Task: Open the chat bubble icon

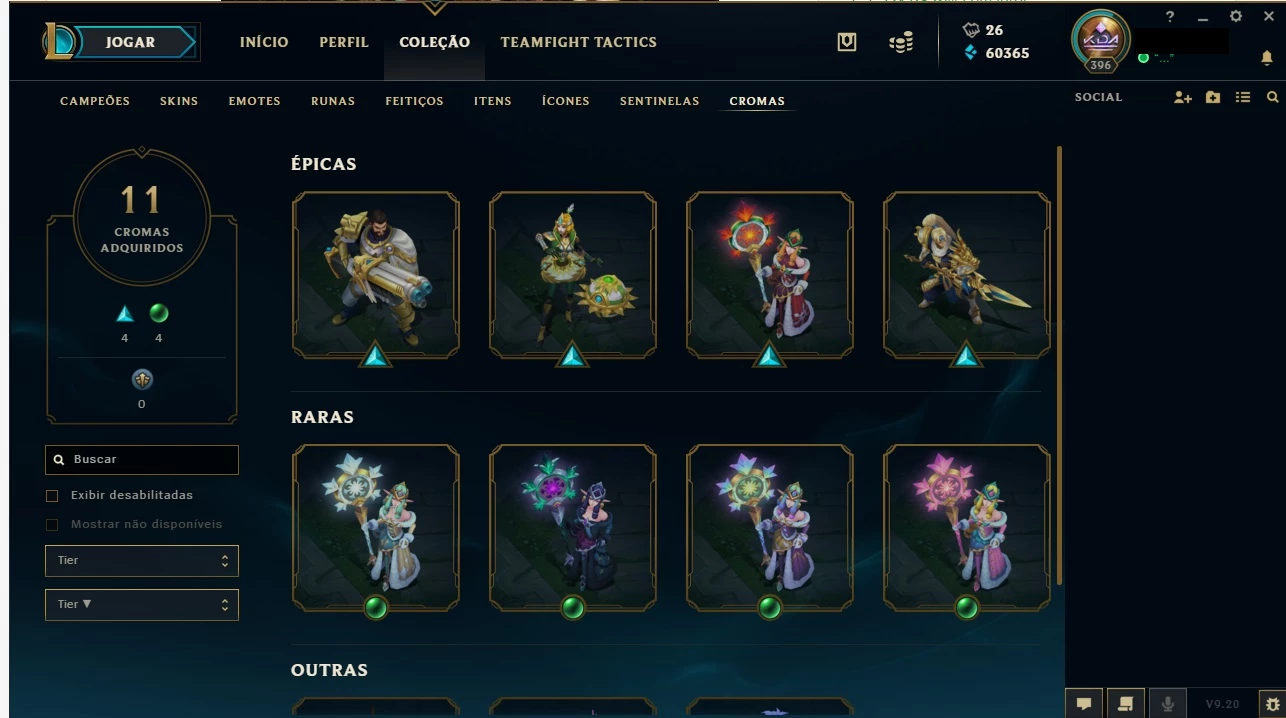Action: coord(1084,704)
